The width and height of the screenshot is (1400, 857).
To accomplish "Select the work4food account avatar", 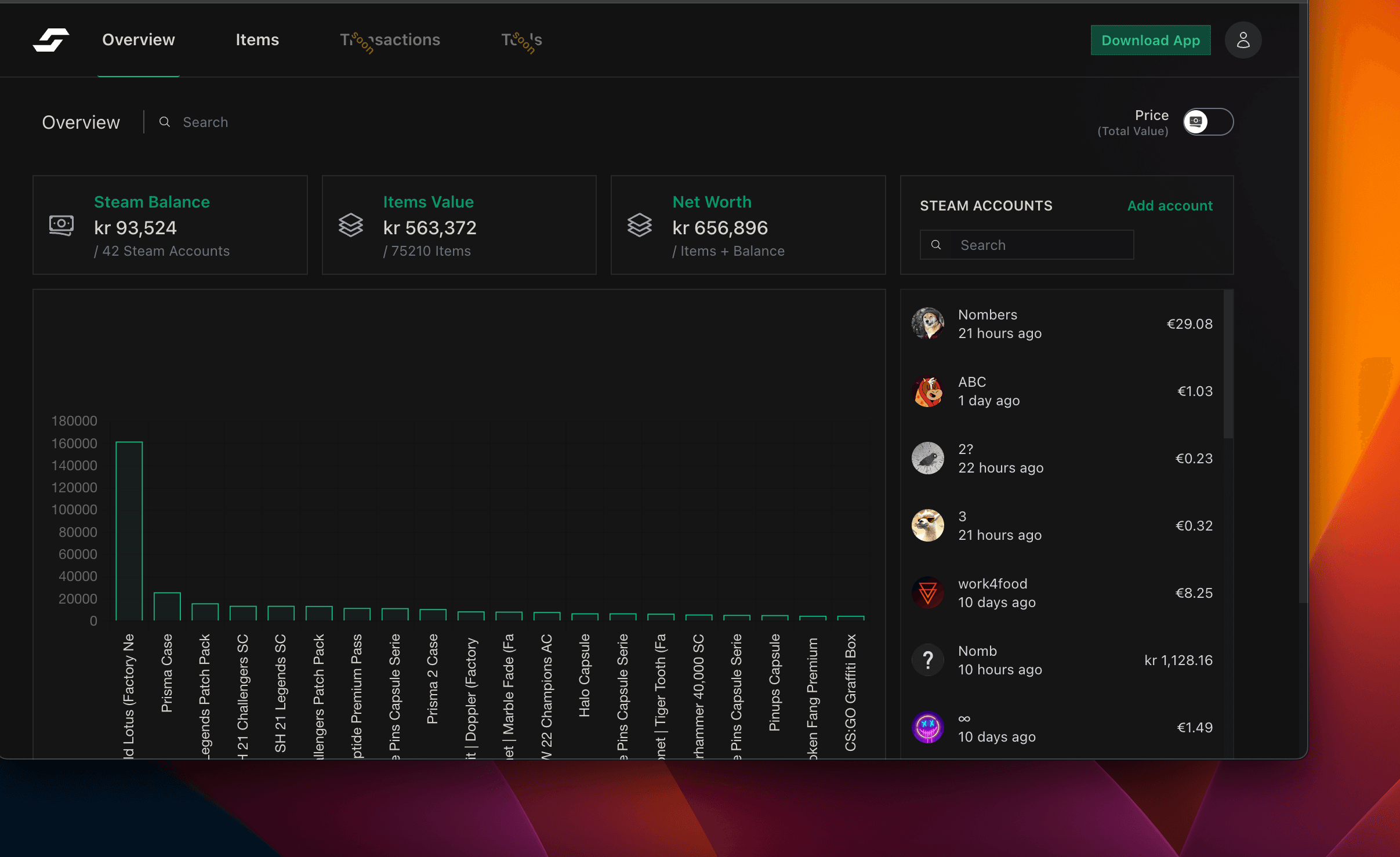I will (x=928, y=593).
